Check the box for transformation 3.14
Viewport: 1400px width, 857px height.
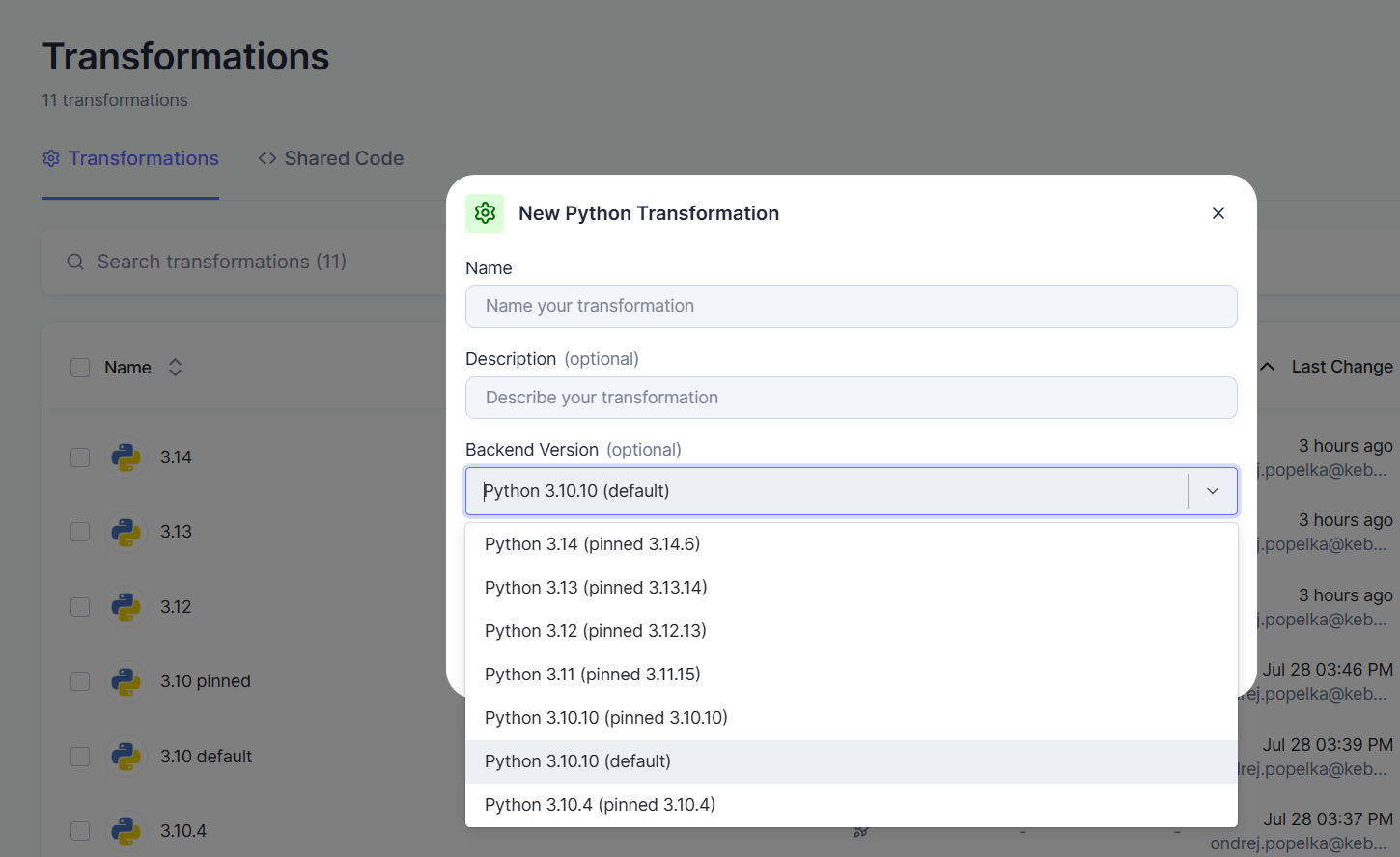pyautogui.click(x=80, y=457)
